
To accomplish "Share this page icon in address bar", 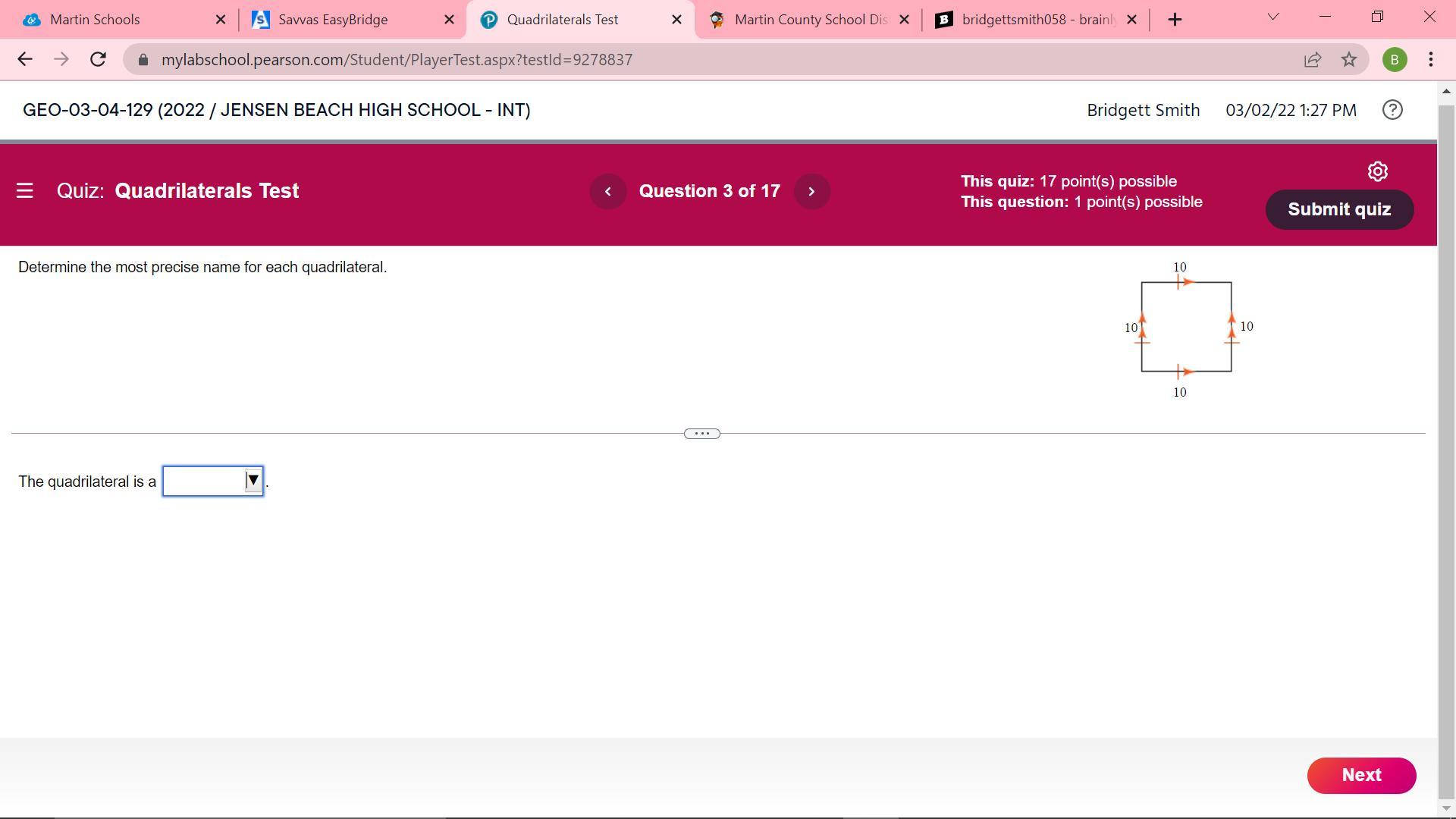I will (x=1313, y=59).
